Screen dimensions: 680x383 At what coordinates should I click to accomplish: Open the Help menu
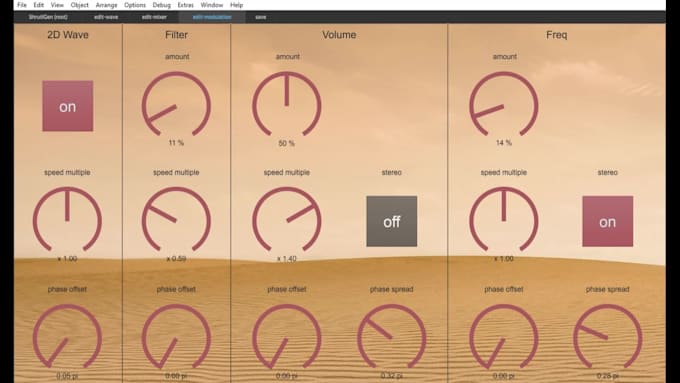pos(236,5)
